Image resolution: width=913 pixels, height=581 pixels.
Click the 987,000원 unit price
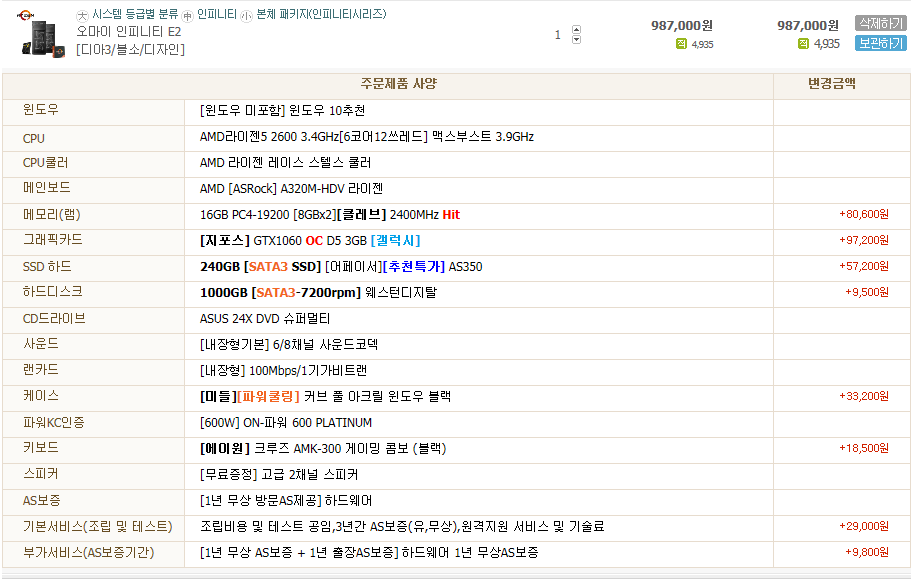click(681, 26)
